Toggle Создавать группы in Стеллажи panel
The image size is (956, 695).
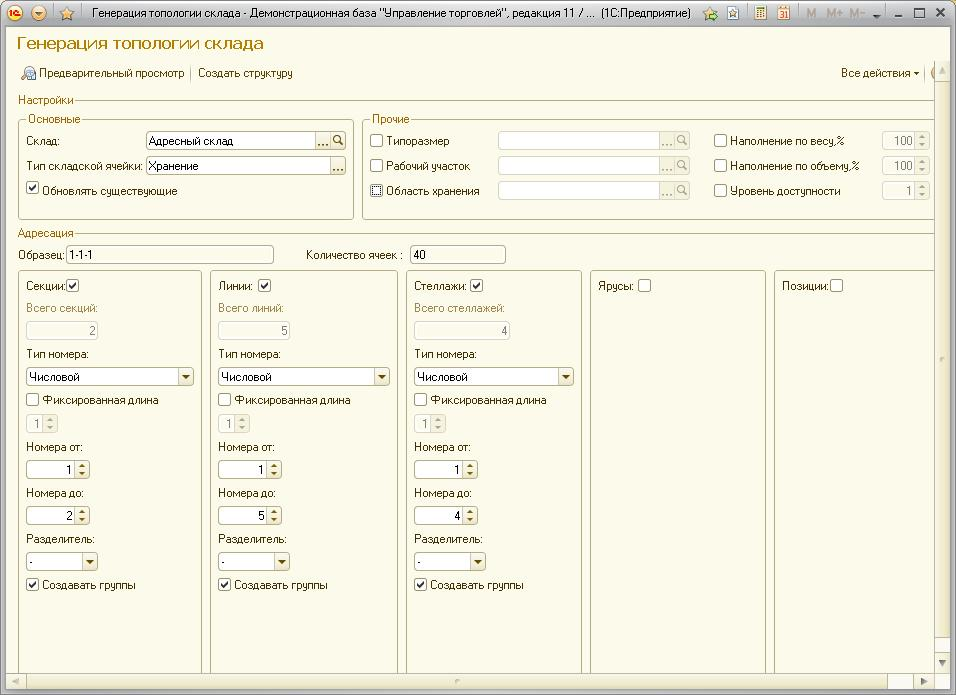coord(420,585)
